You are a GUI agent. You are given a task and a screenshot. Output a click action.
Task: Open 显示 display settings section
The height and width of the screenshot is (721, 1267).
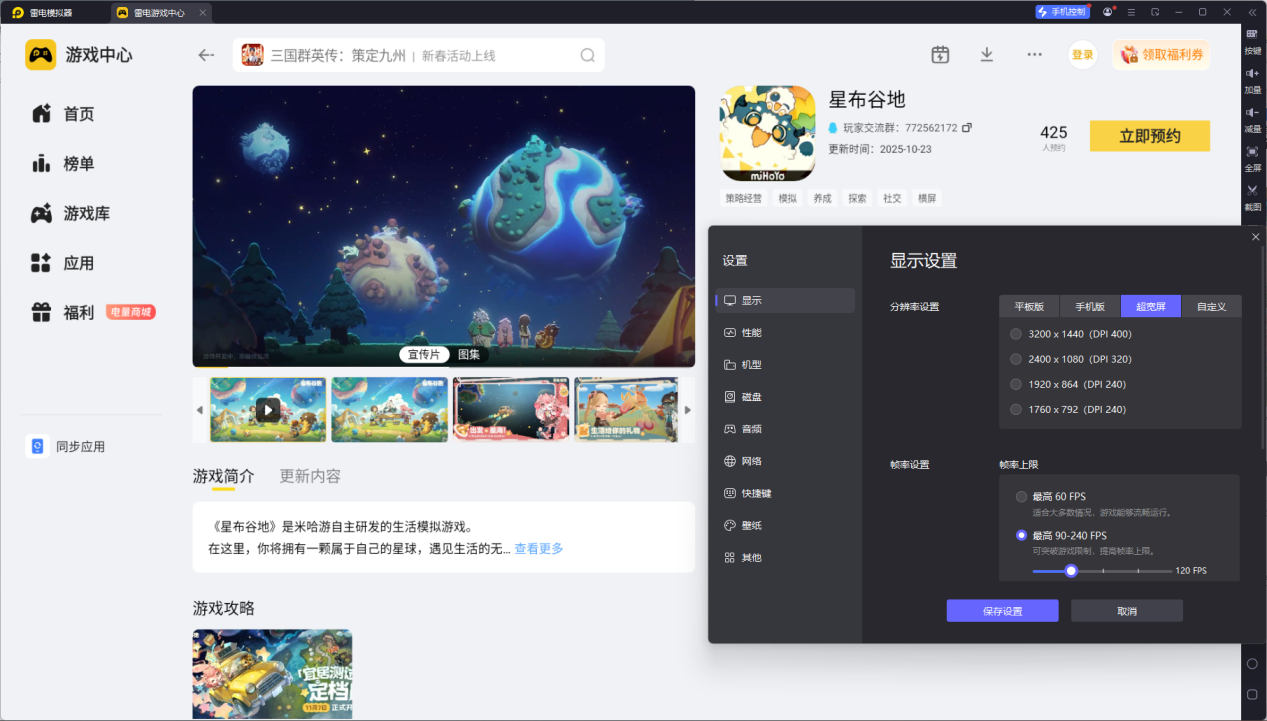pyautogui.click(x=785, y=300)
